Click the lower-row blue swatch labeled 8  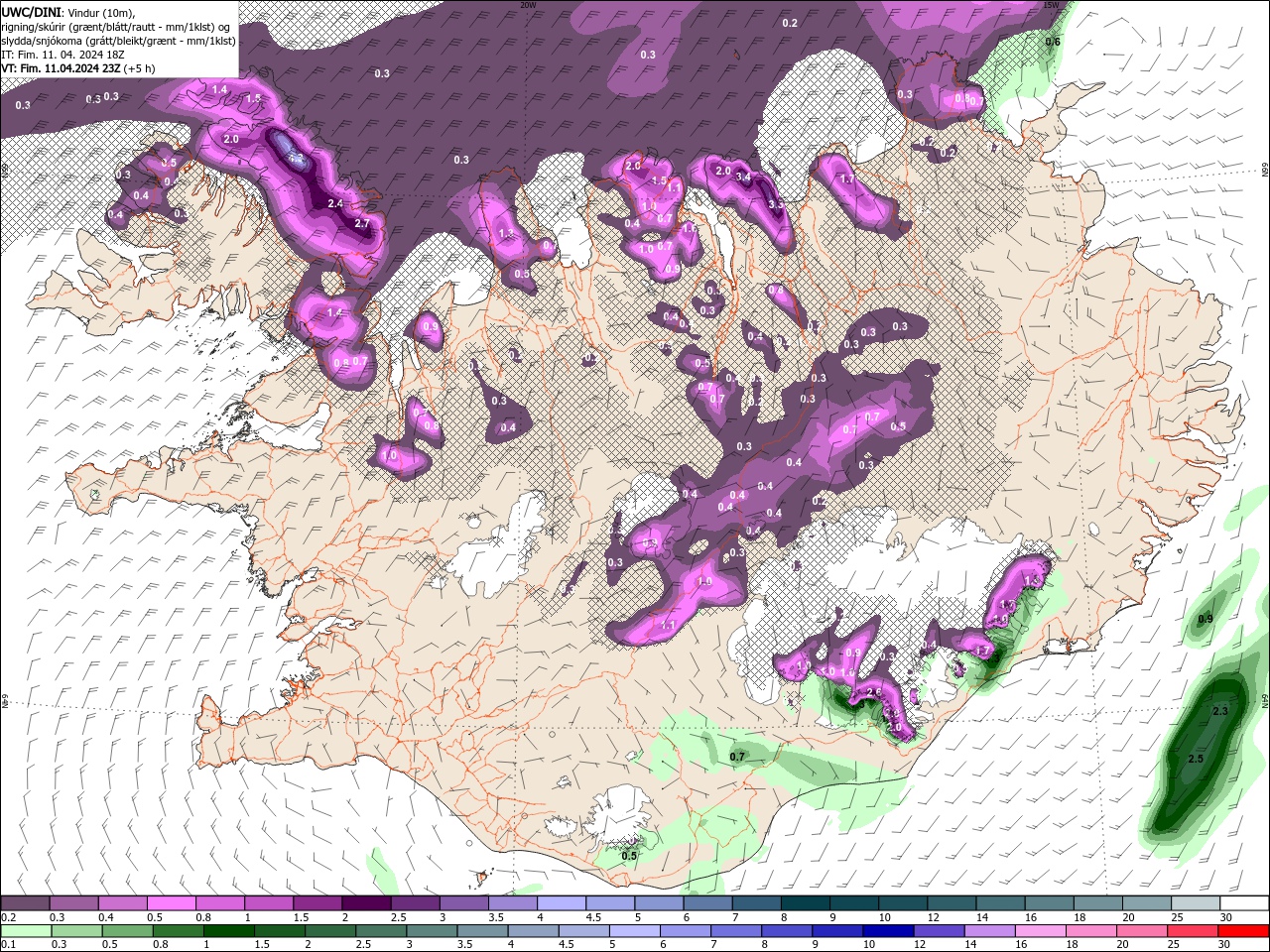coord(786,931)
